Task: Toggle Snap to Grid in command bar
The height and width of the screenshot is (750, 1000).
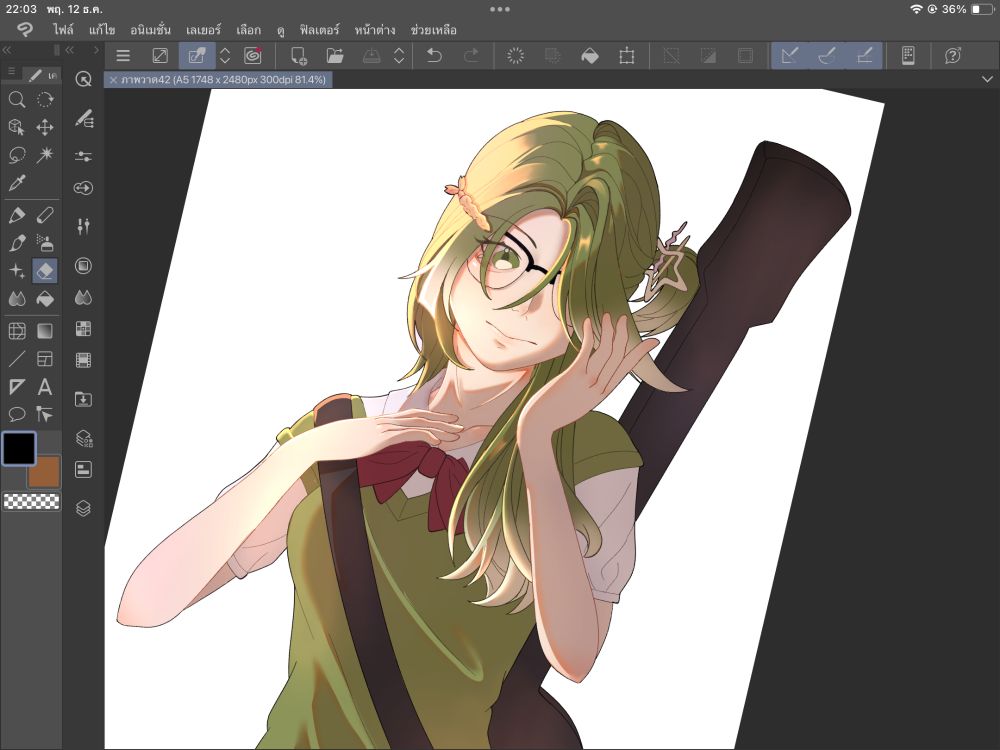Action: 864,56
